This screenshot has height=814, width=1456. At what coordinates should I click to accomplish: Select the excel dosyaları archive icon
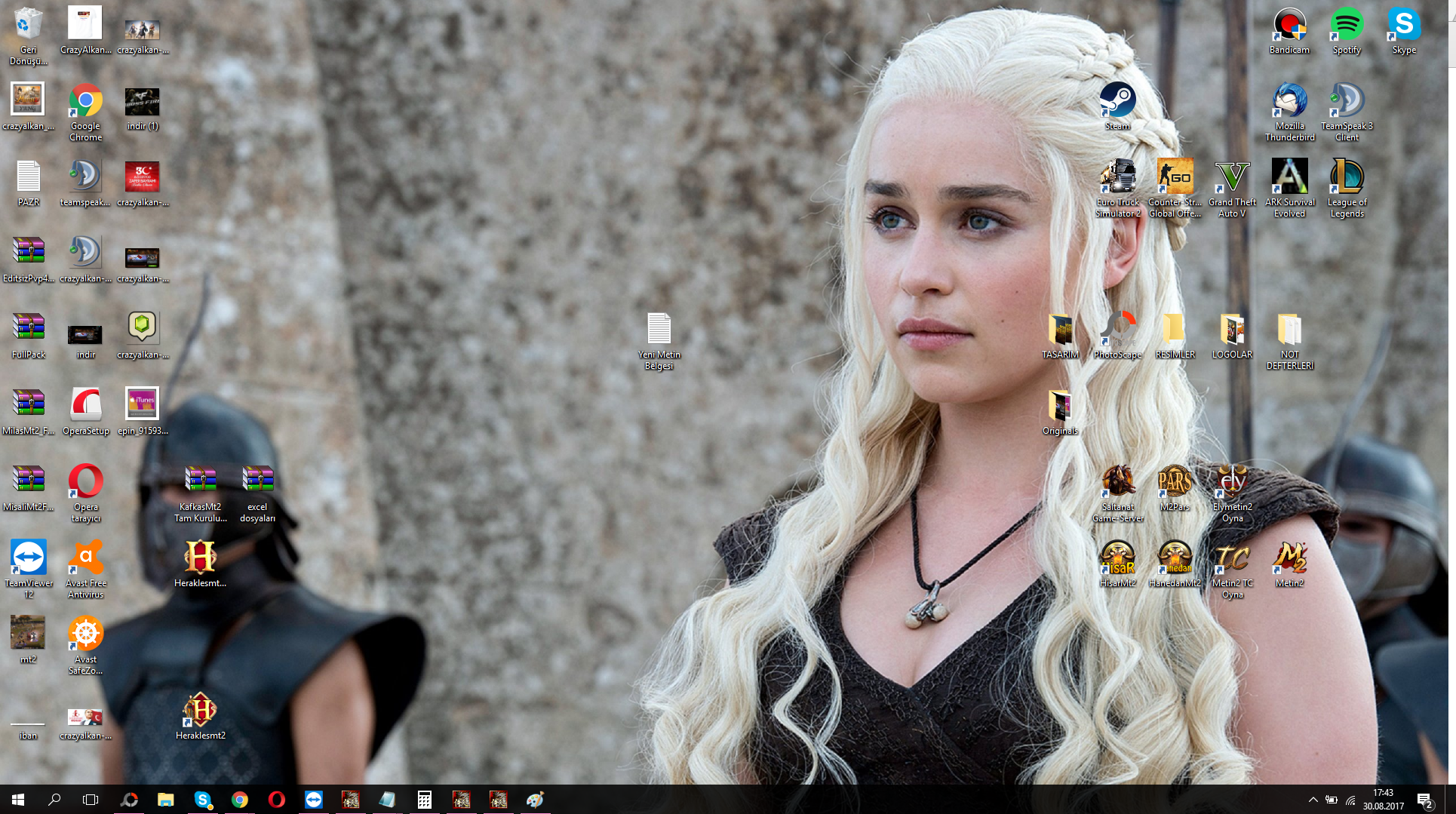point(257,493)
